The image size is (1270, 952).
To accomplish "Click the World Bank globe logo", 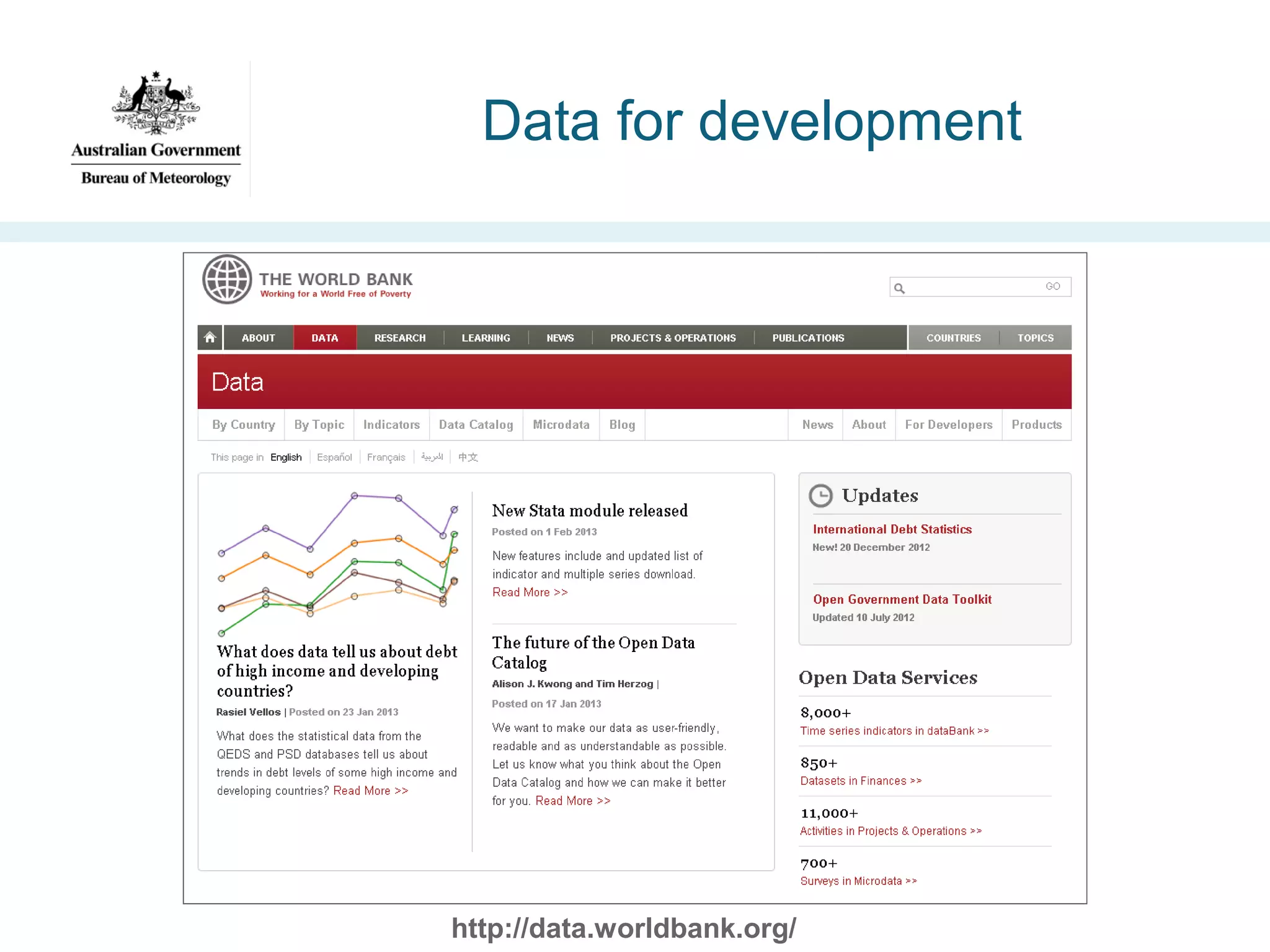I will click(227, 280).
